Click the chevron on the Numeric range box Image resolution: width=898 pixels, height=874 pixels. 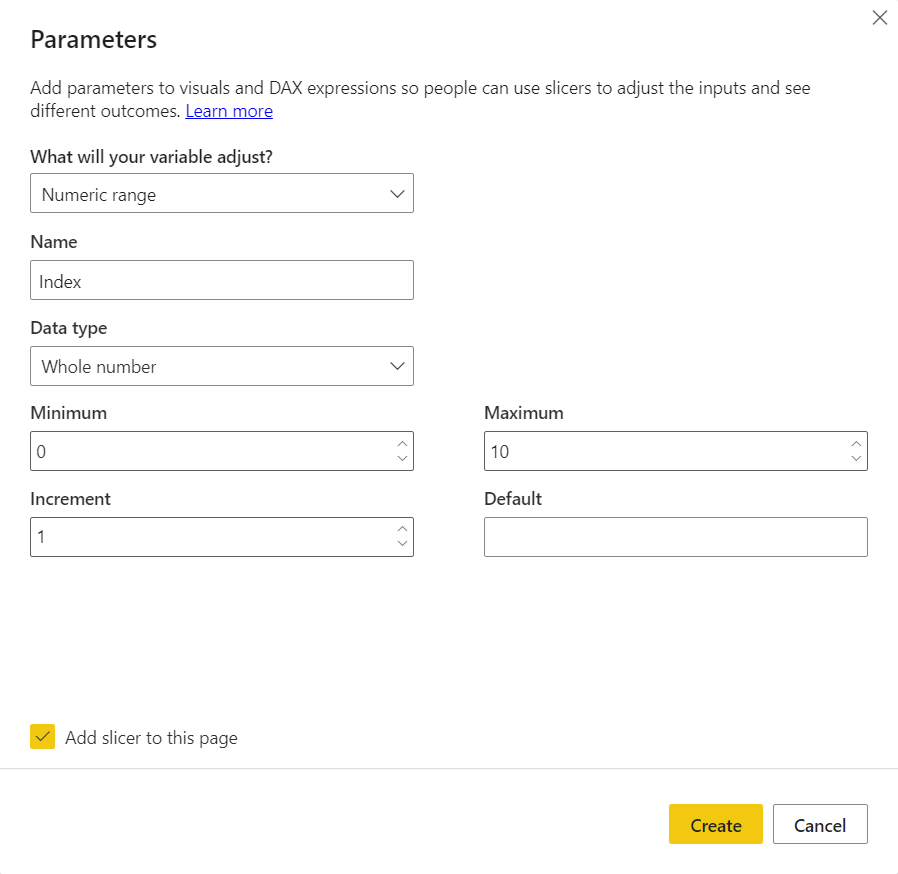[x=397, y=194]
